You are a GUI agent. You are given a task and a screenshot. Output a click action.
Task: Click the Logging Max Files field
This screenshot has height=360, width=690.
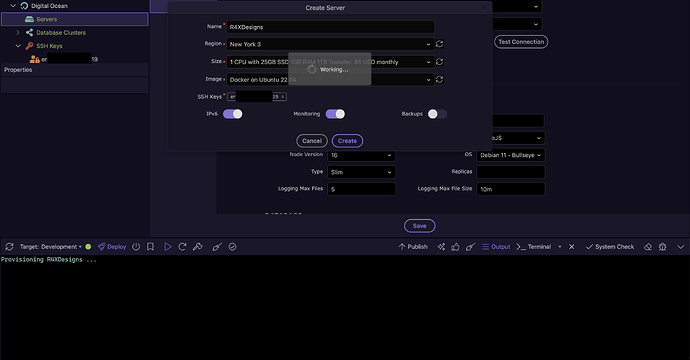(361, 189)
